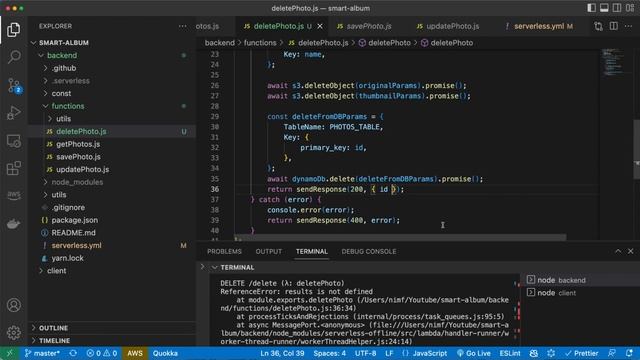The image size is (640, 360).
Task: Collapse the SMART-ALBUM root folder
Action: pyautogui.click(x=112, y=42)
